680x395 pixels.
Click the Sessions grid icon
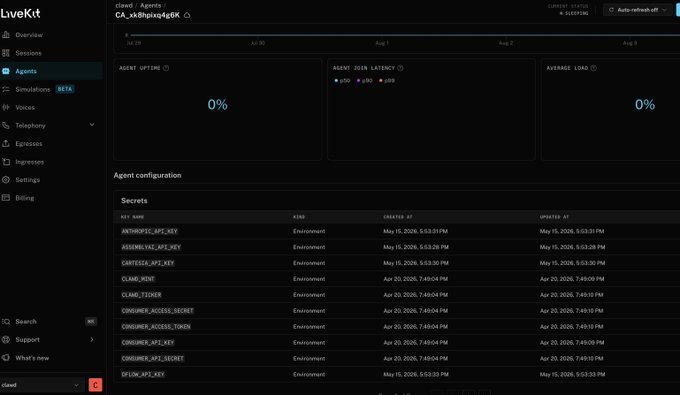6,53
